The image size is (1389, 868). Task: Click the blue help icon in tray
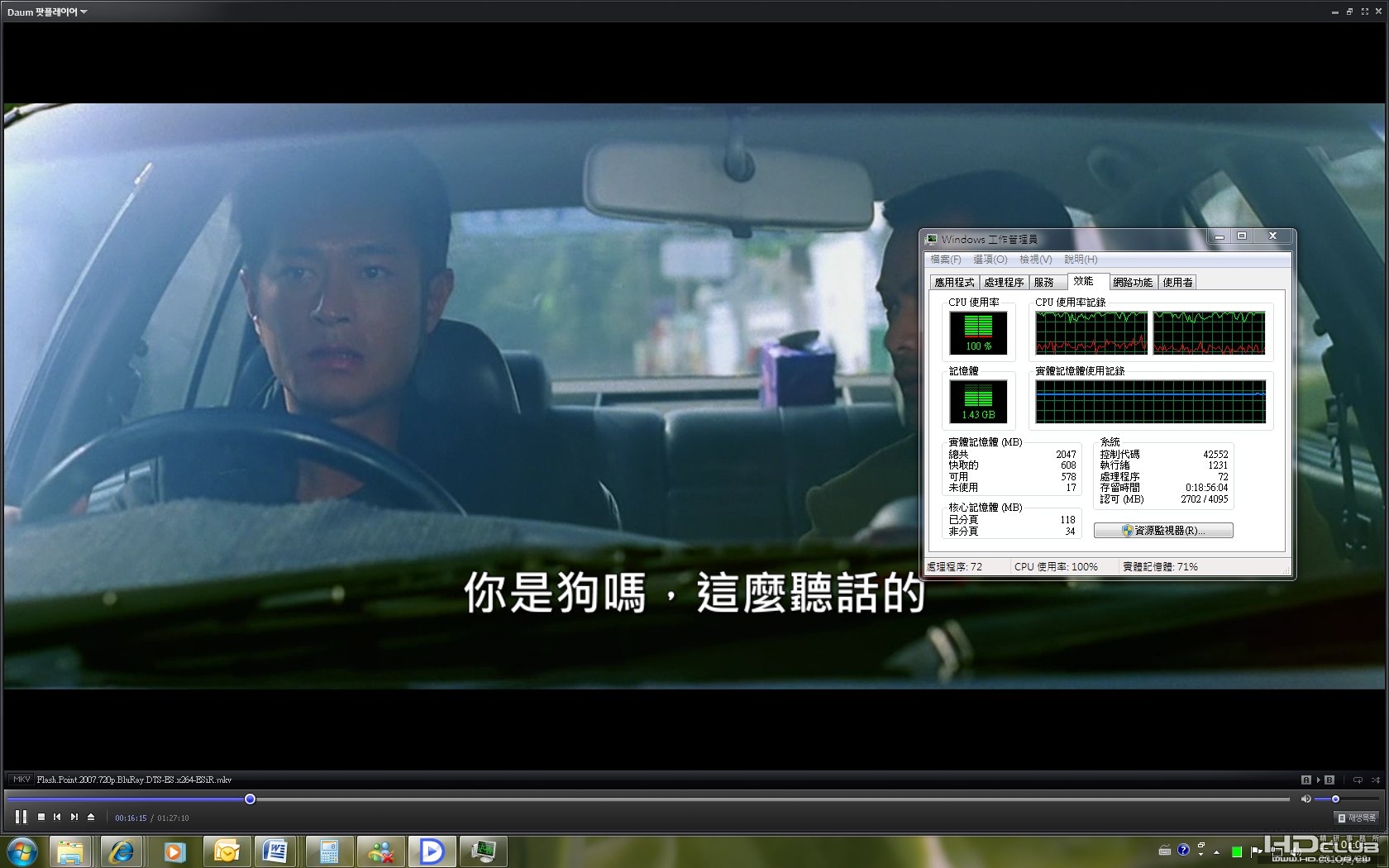tap(1183, 850)
